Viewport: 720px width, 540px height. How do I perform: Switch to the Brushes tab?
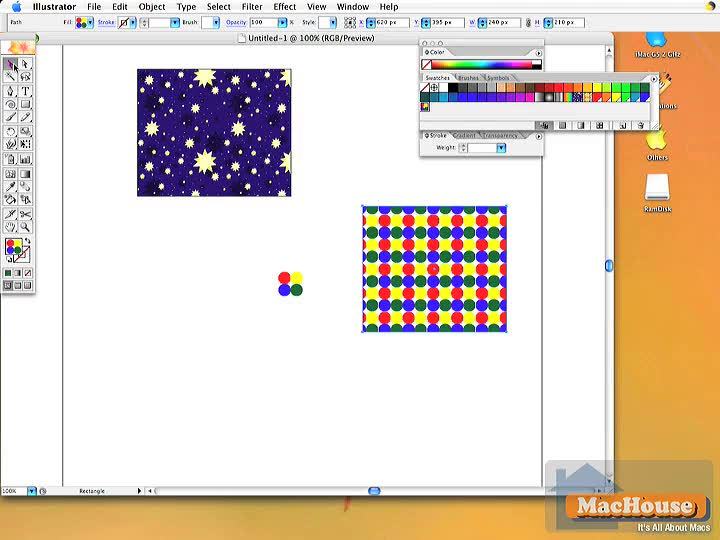tap(468, 77)
